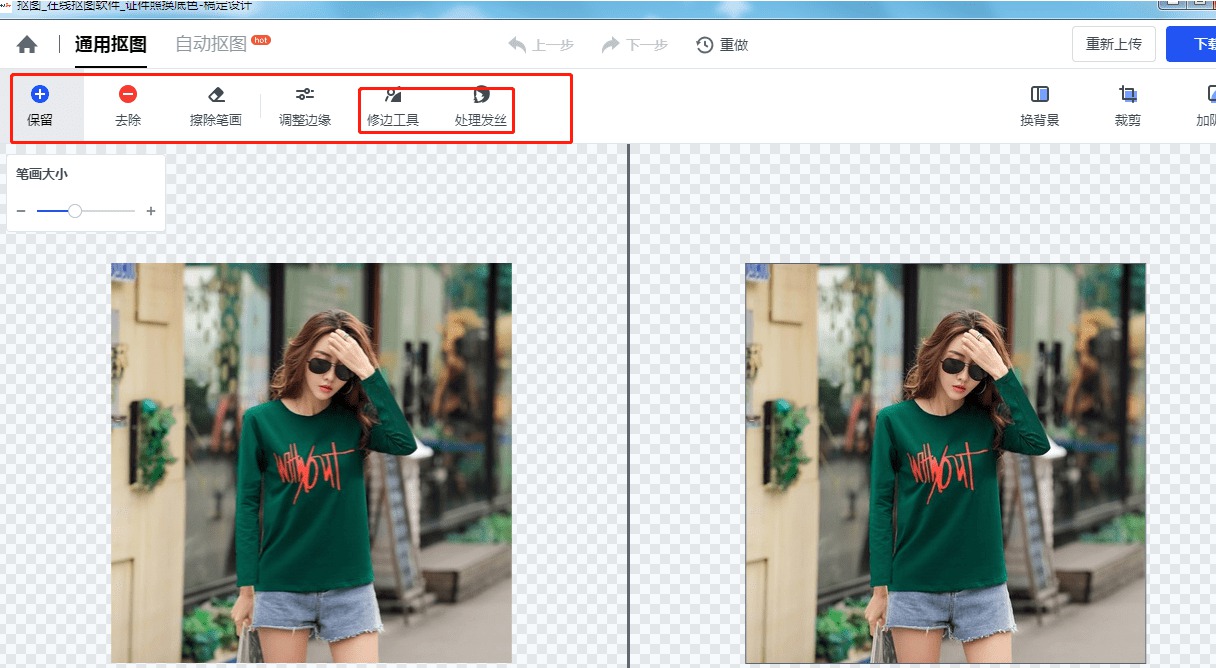This screenshot has height=668, width=1216.
Task: Click the 下一步 redo button
Action: tap(634, 45)
